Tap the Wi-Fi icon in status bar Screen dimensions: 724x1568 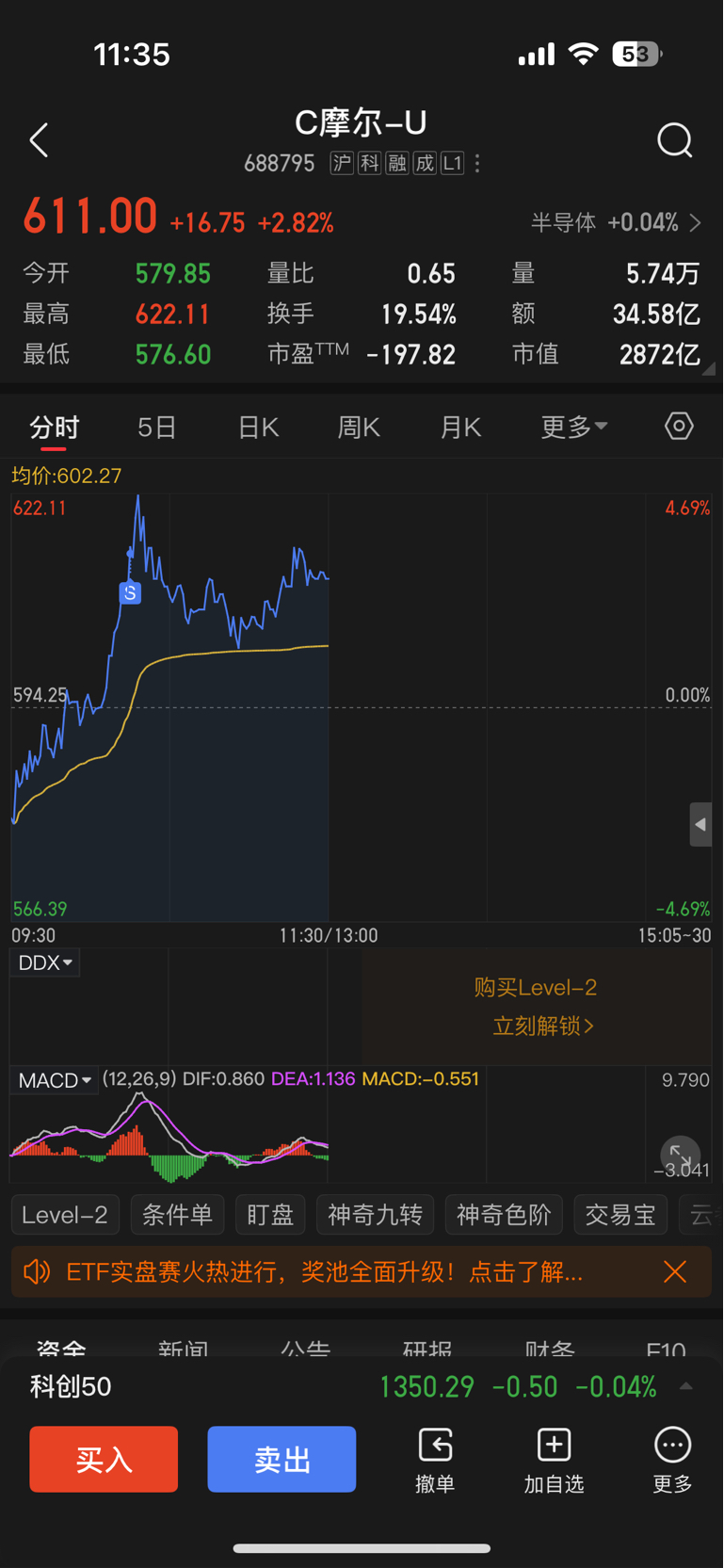tap(584, 54)
